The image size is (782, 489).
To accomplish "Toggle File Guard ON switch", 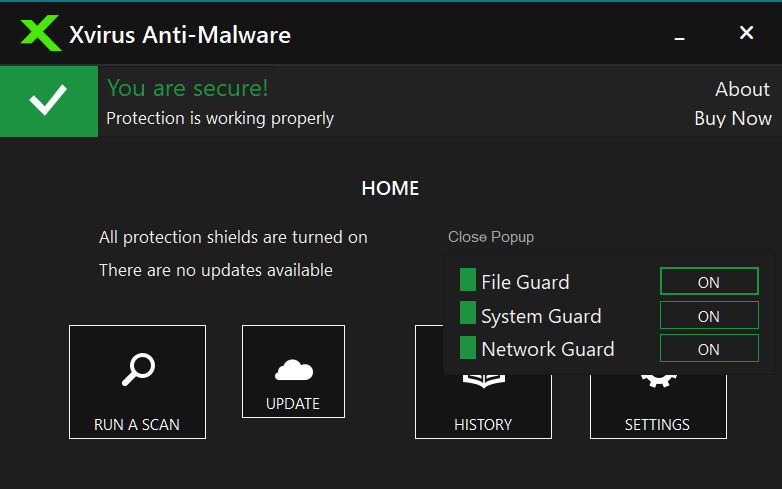I will pyautogui.click(x=709, y=282).
